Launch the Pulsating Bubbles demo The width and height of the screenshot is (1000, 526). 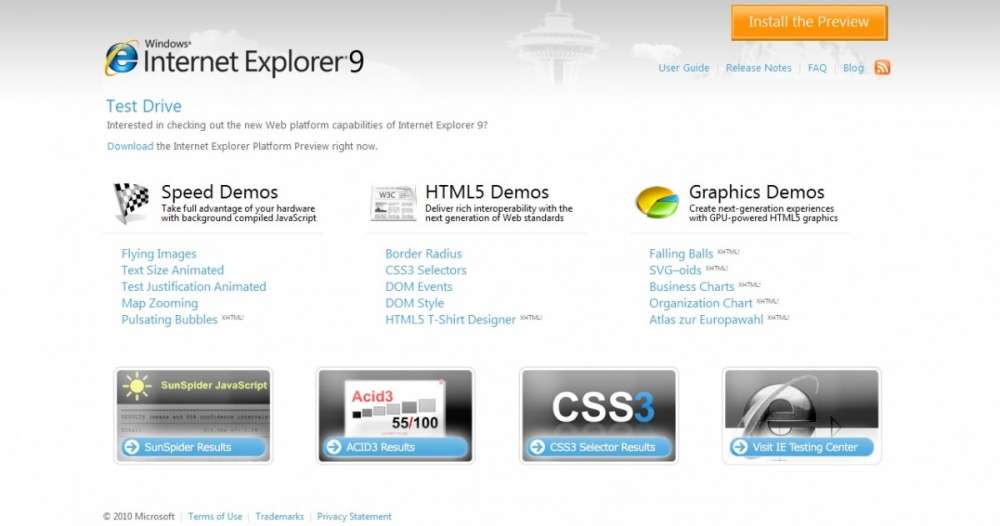pos(169,320)
